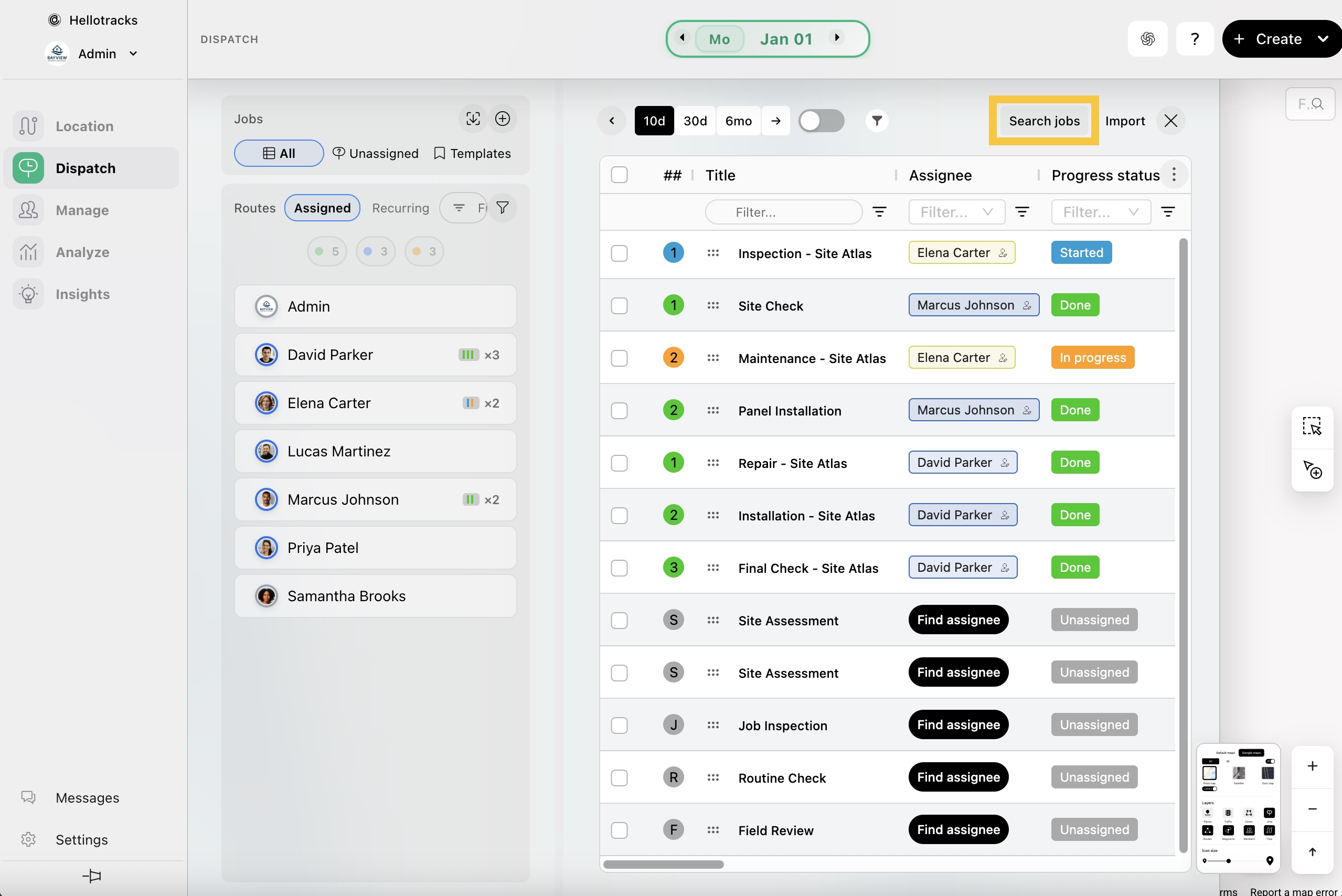Open the funnel filter in Routes panel

pyautogui.click(x=502, y=208)
